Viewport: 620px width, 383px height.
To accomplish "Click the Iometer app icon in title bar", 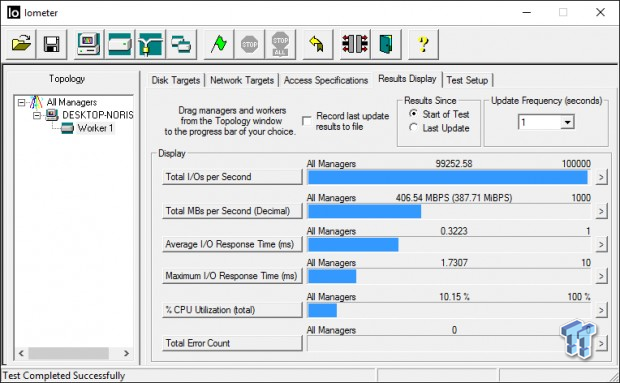I will (x=13, y=13).
